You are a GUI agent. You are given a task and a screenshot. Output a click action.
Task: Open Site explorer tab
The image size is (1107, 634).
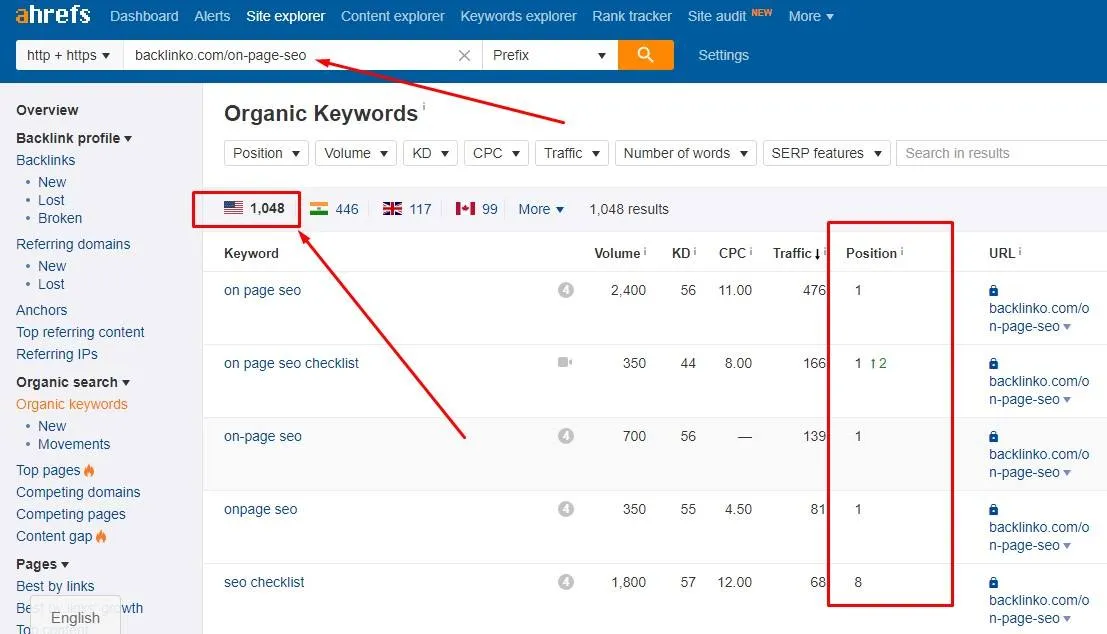pos(285,16)
